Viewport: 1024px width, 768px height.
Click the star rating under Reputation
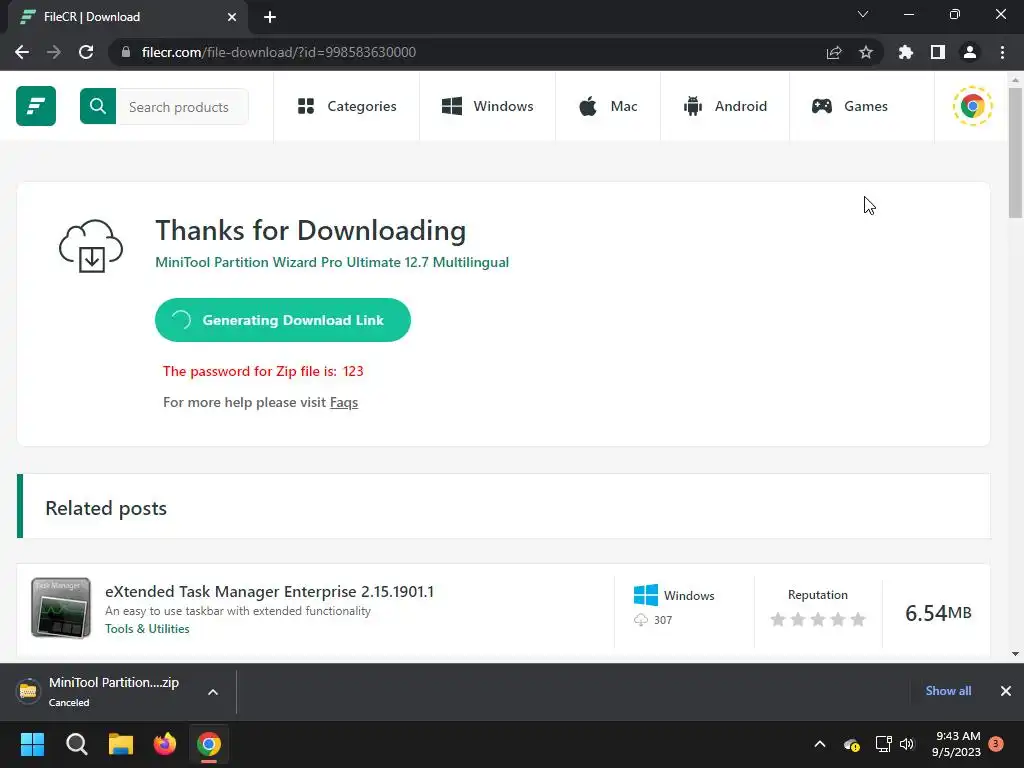pos(818,619)
